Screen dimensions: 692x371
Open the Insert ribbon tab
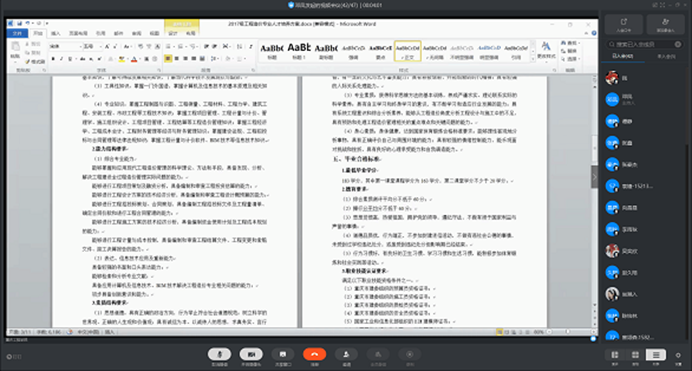tap(56, 33)
